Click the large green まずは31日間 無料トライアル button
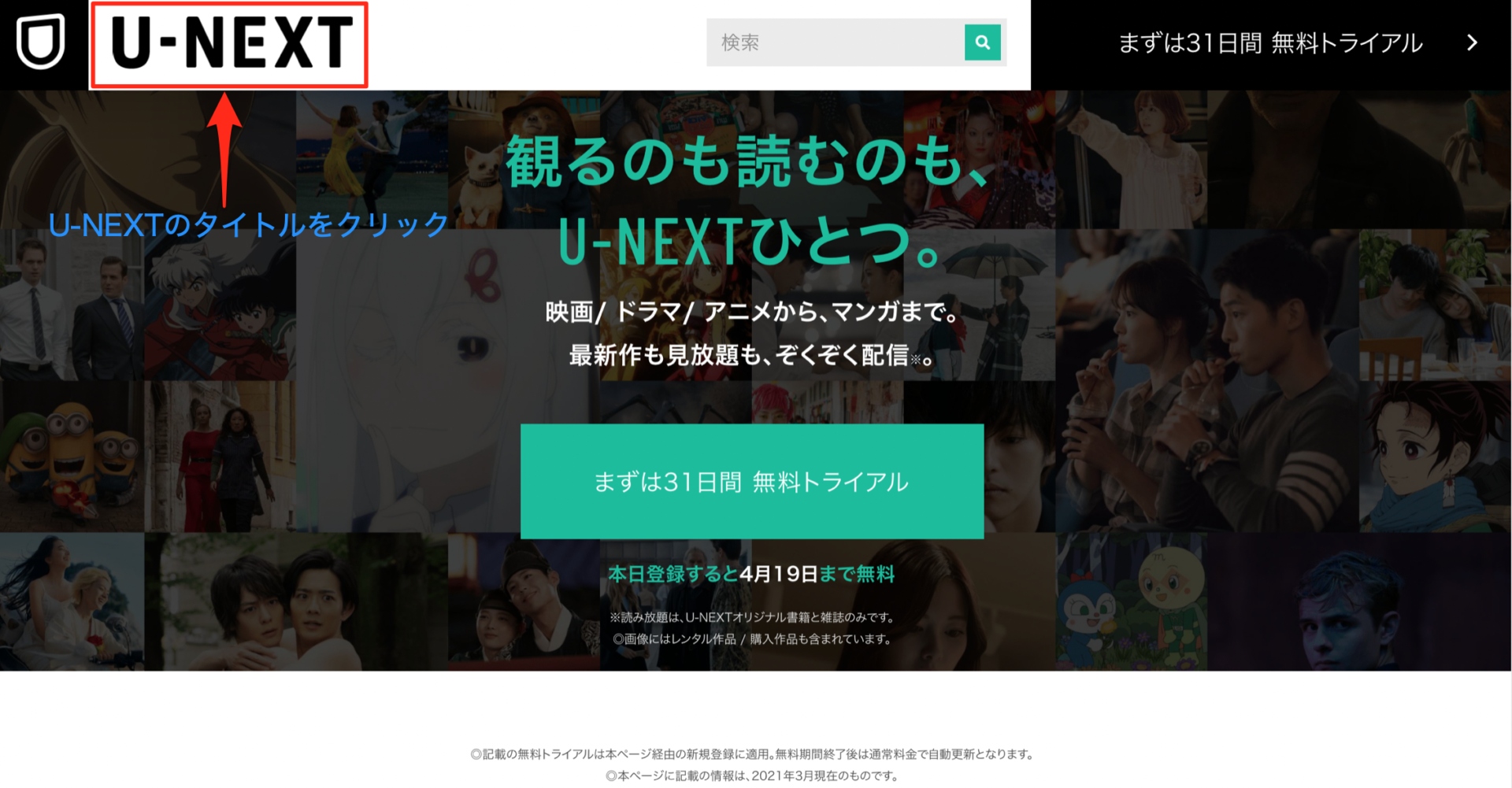Image resolution: width=1512 pixels, height=788 pixels. click(752, 481)
